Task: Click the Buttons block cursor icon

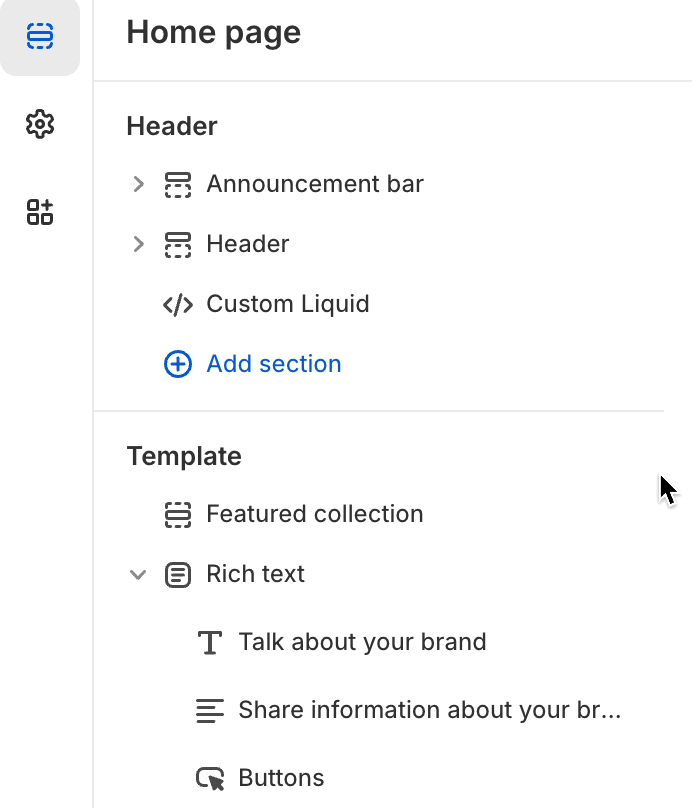Action: click(210, 779)
